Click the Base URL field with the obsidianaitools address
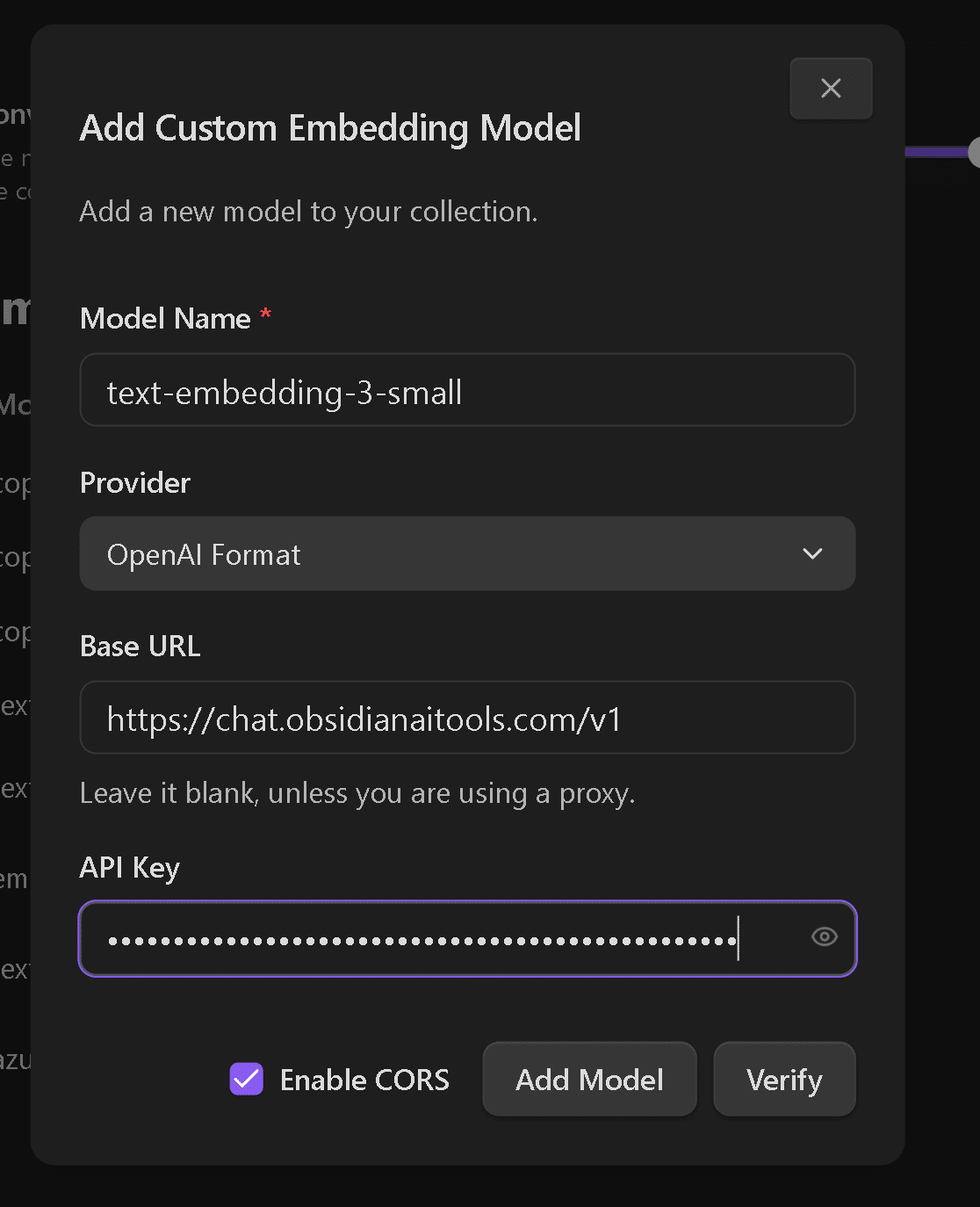The width and height of the screenshot is (980, 1207). pos(467,718)
